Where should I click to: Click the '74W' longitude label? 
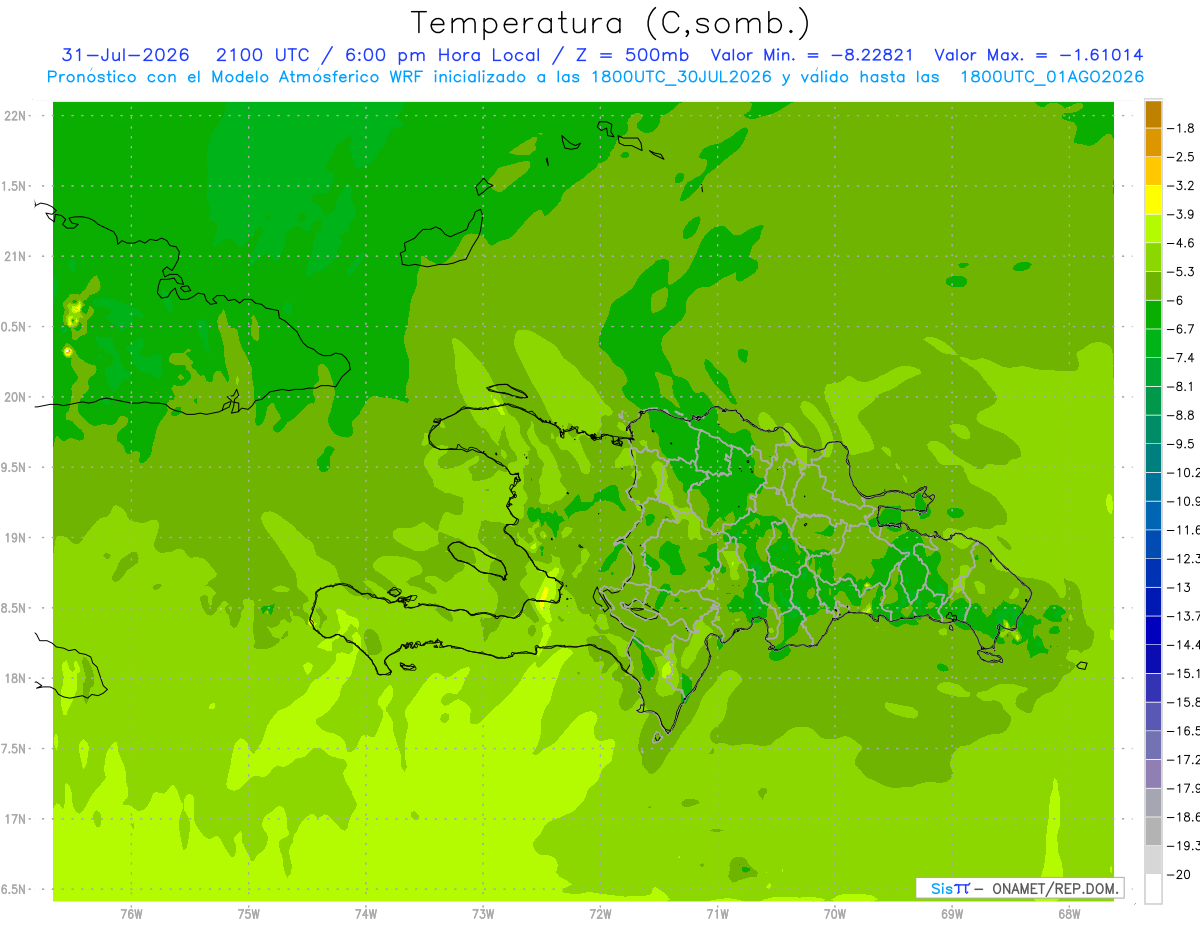coord(366,914)
